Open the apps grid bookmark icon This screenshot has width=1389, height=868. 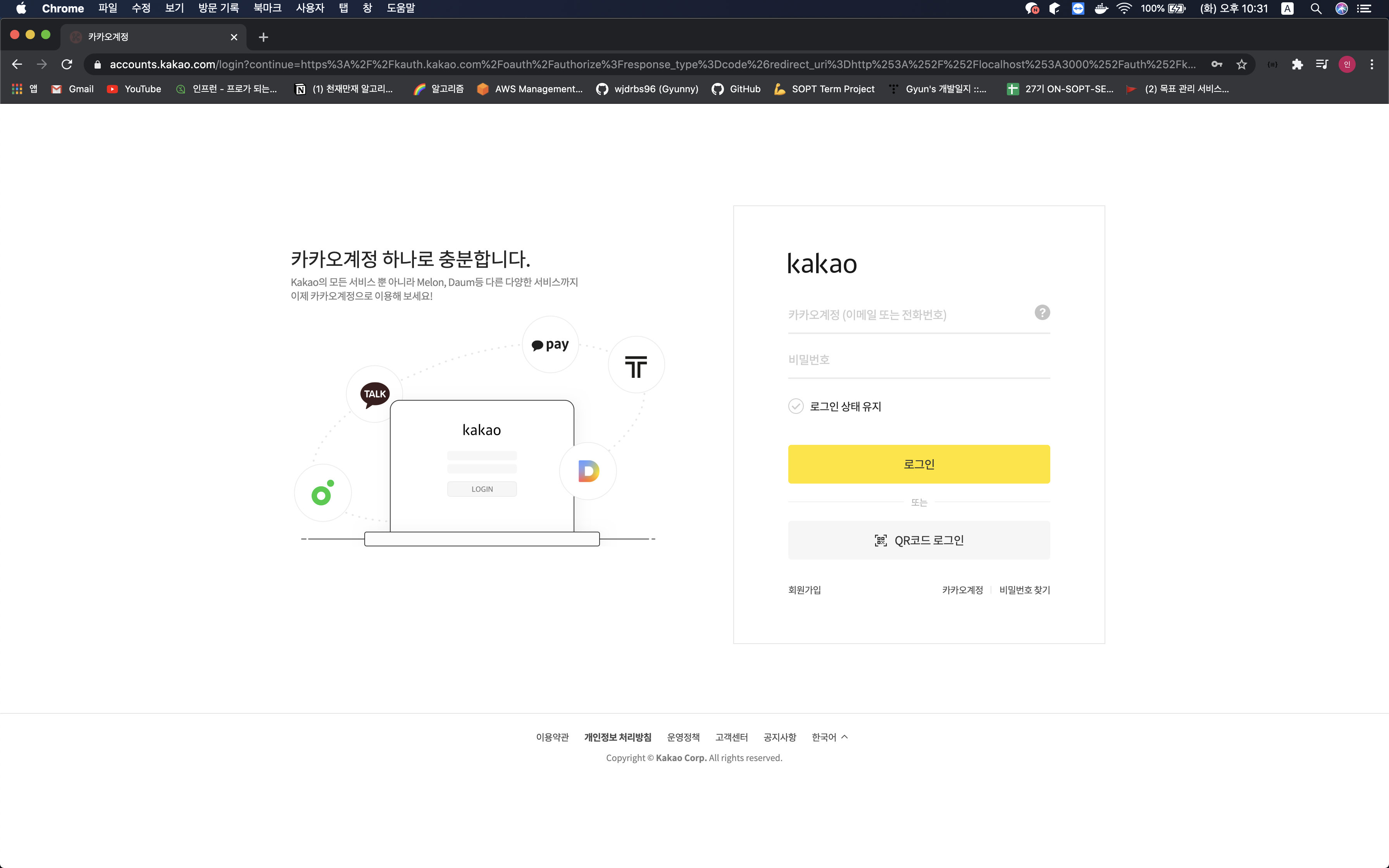click(x=17, y=89)
